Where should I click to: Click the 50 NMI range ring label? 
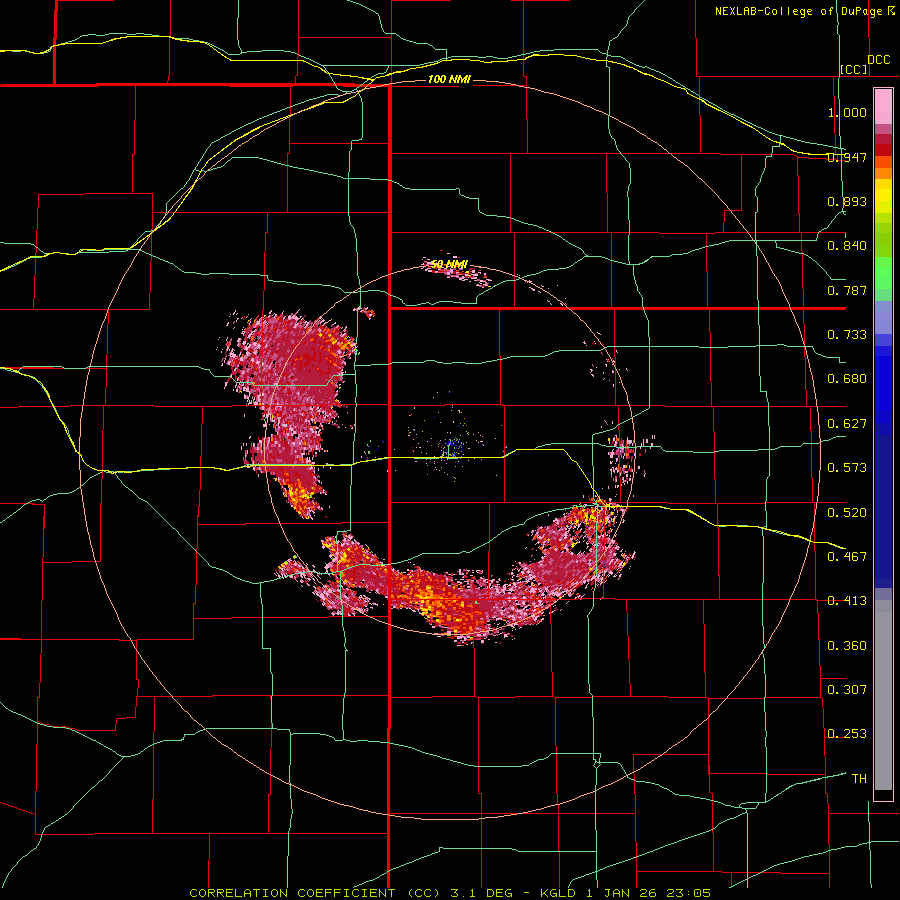click(449, 264)
